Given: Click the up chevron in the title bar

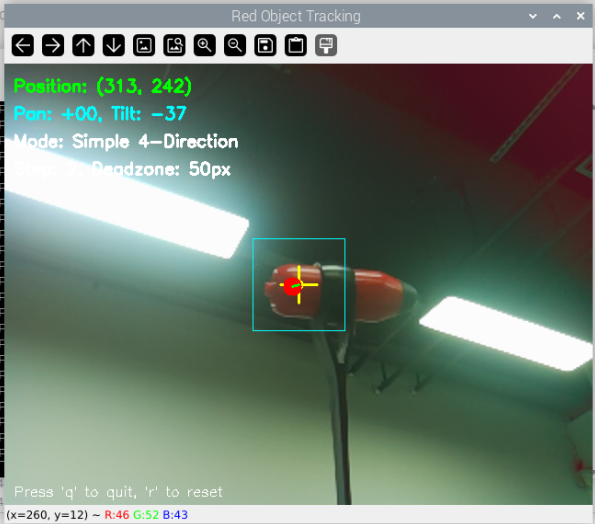Looking at the screenshot, I should (x=557, y=16).
